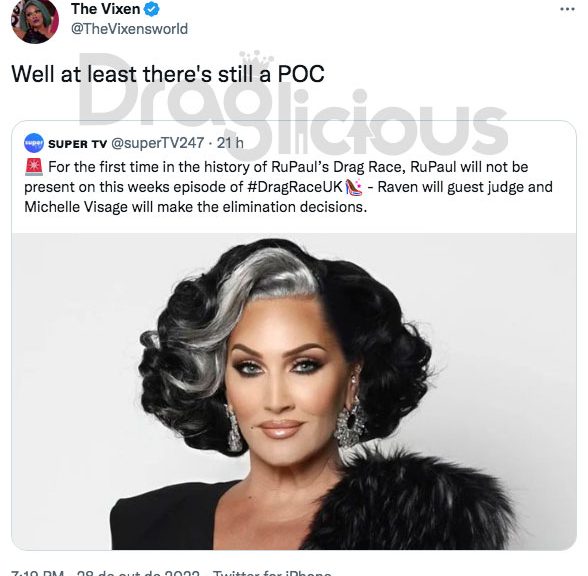This screenshot has height=576, width=588.
Task: Open the @superTV247 handle
Action: point(158,143)
